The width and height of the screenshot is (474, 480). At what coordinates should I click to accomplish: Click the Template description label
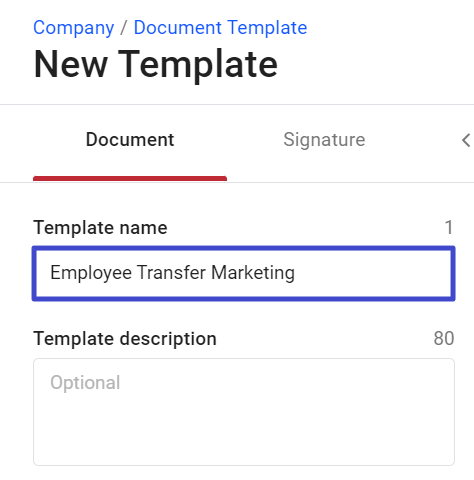125,339
